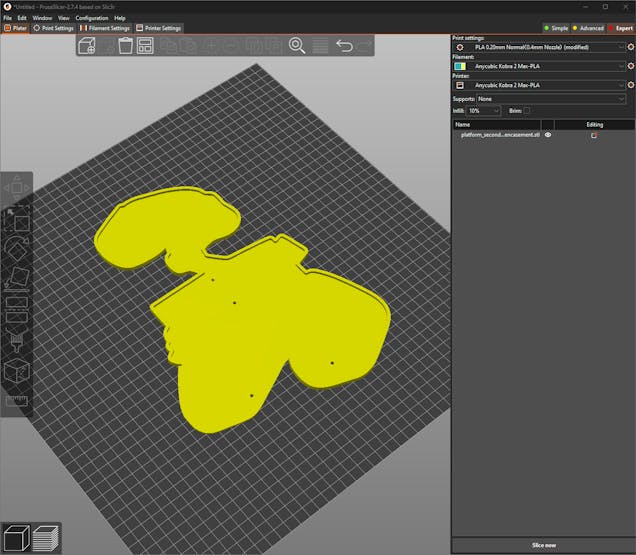Switch to Filament Settings tab
This screenshot has width=636, height=555.
[105, 28]
